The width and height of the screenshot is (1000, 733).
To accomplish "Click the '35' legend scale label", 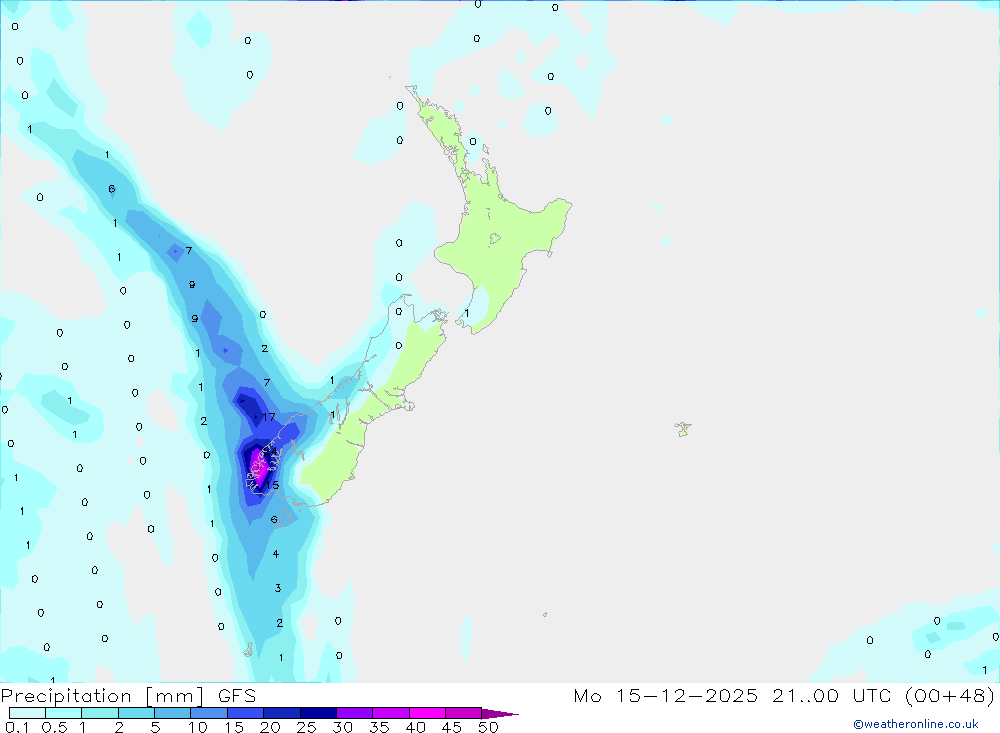I will coord(379,727).
